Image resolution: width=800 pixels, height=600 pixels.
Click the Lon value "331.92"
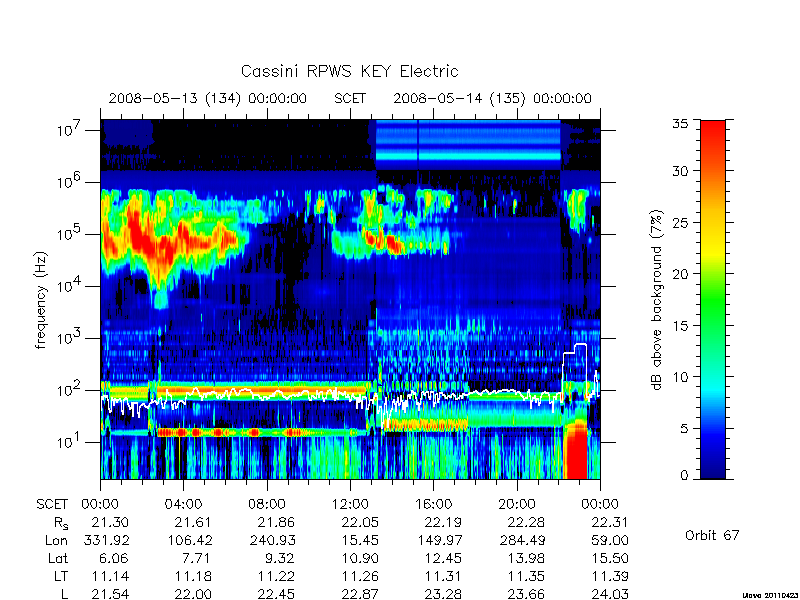pos(106,540)
